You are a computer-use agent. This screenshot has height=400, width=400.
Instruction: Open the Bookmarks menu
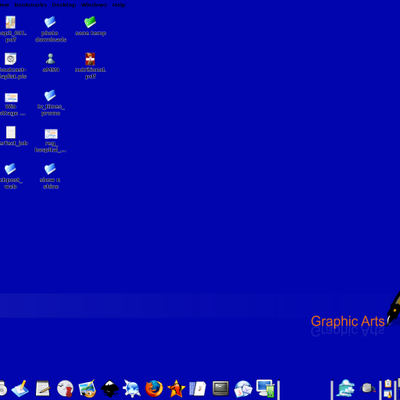tap(30, 5)
